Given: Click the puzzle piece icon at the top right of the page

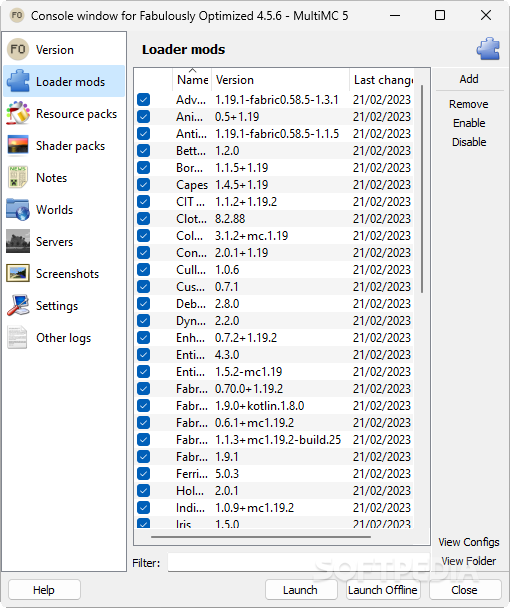Looking at the screenshot, I should click(488, 49).
